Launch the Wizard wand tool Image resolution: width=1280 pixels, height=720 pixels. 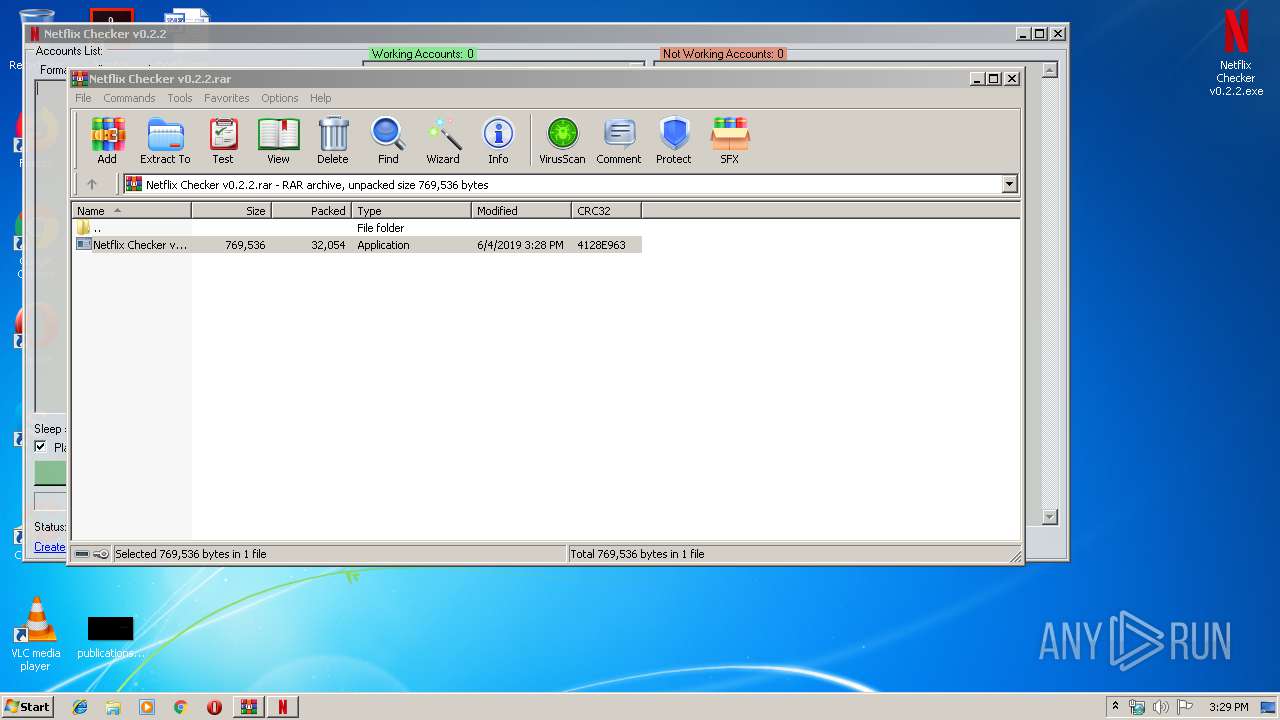[443, 140]
